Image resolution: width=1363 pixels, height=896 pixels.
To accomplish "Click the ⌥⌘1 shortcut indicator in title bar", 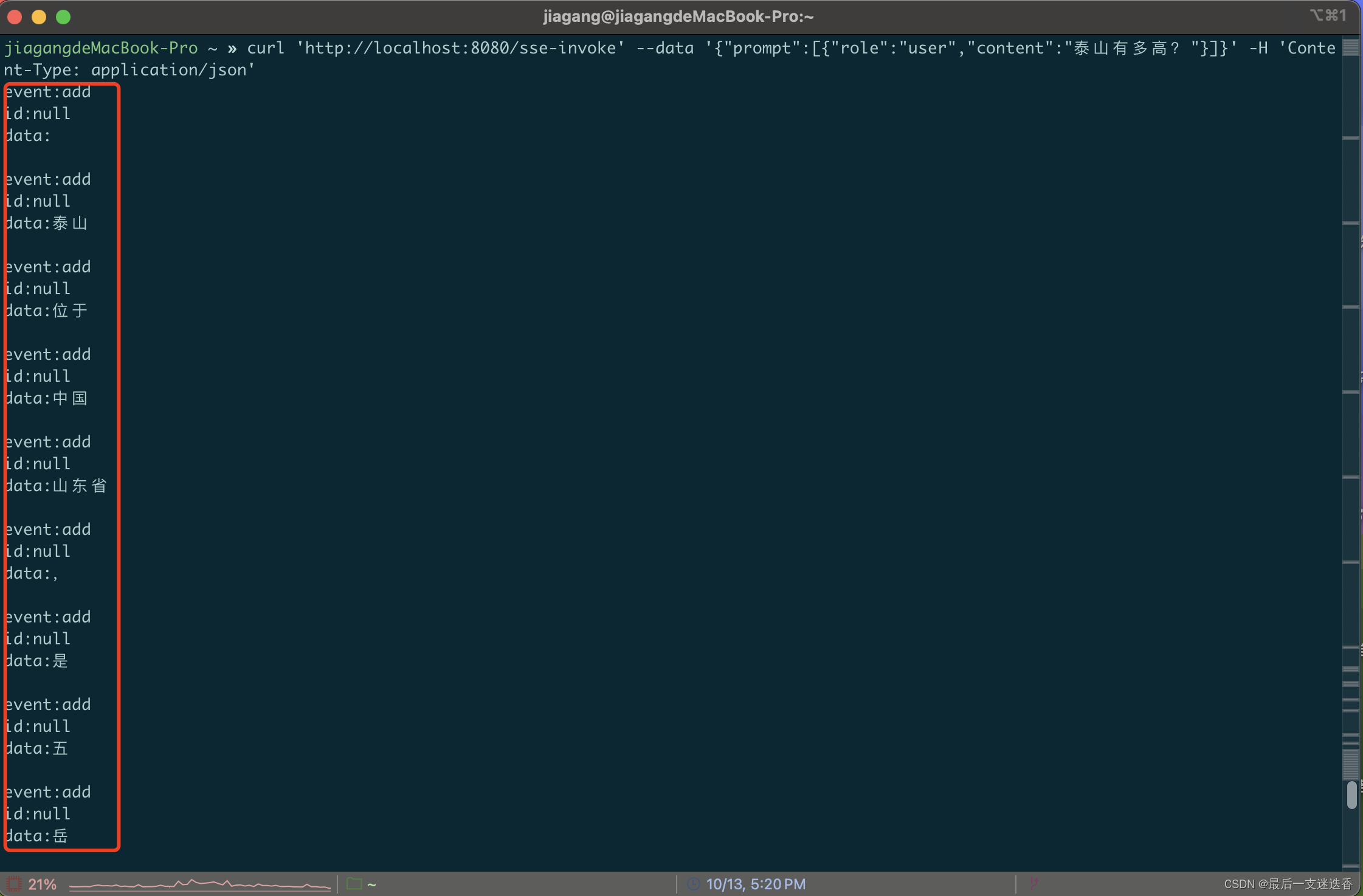I will coord(1328,16).
